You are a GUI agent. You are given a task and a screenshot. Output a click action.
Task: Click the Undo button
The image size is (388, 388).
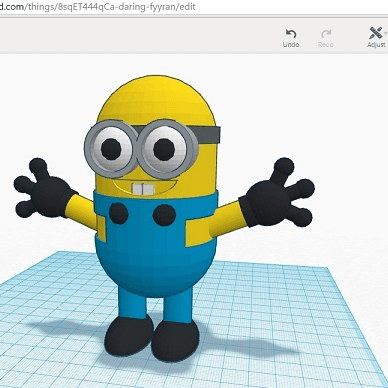(x=291, y=38)
